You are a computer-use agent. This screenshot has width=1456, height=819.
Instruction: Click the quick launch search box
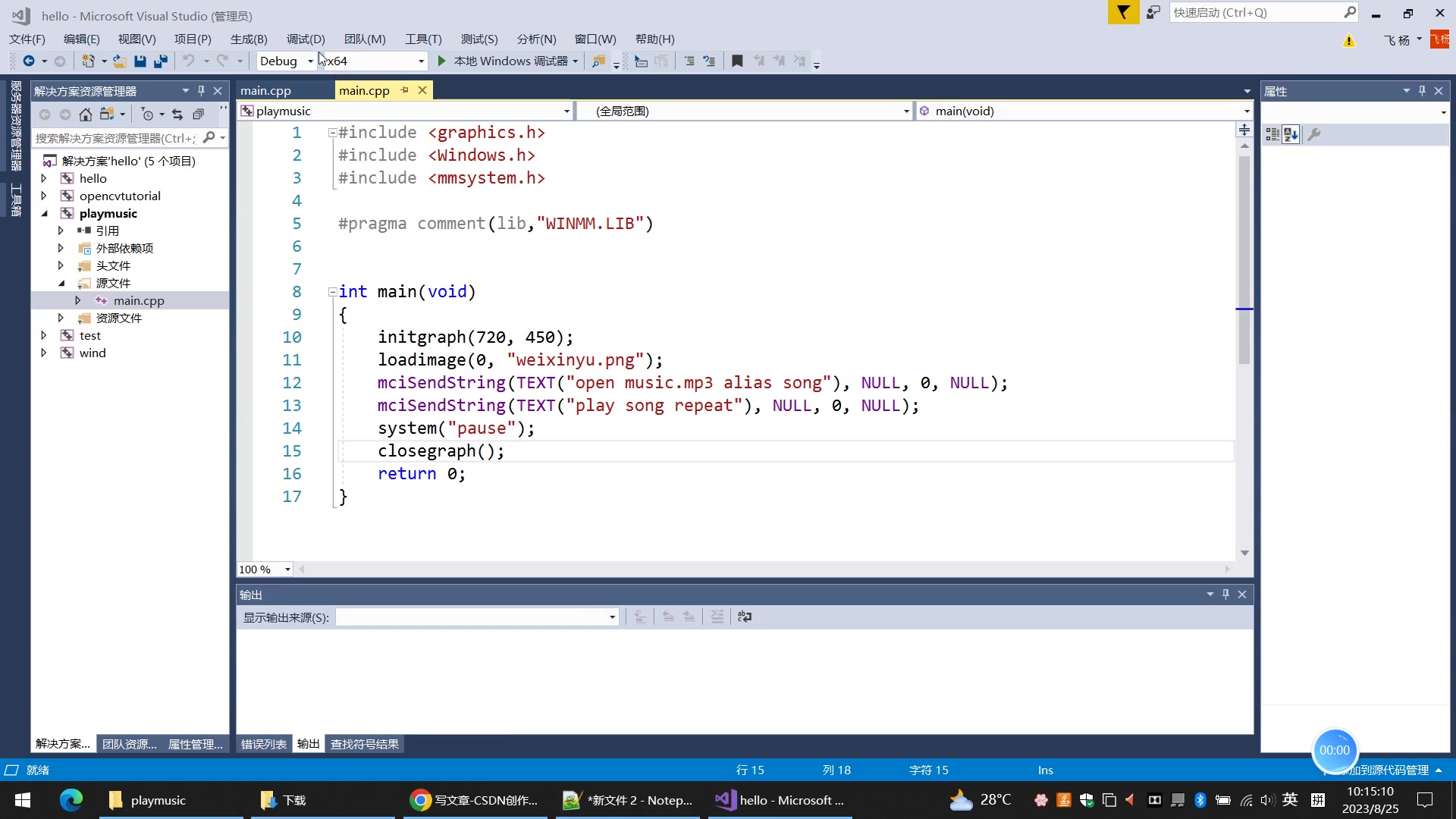[1256, 13]
